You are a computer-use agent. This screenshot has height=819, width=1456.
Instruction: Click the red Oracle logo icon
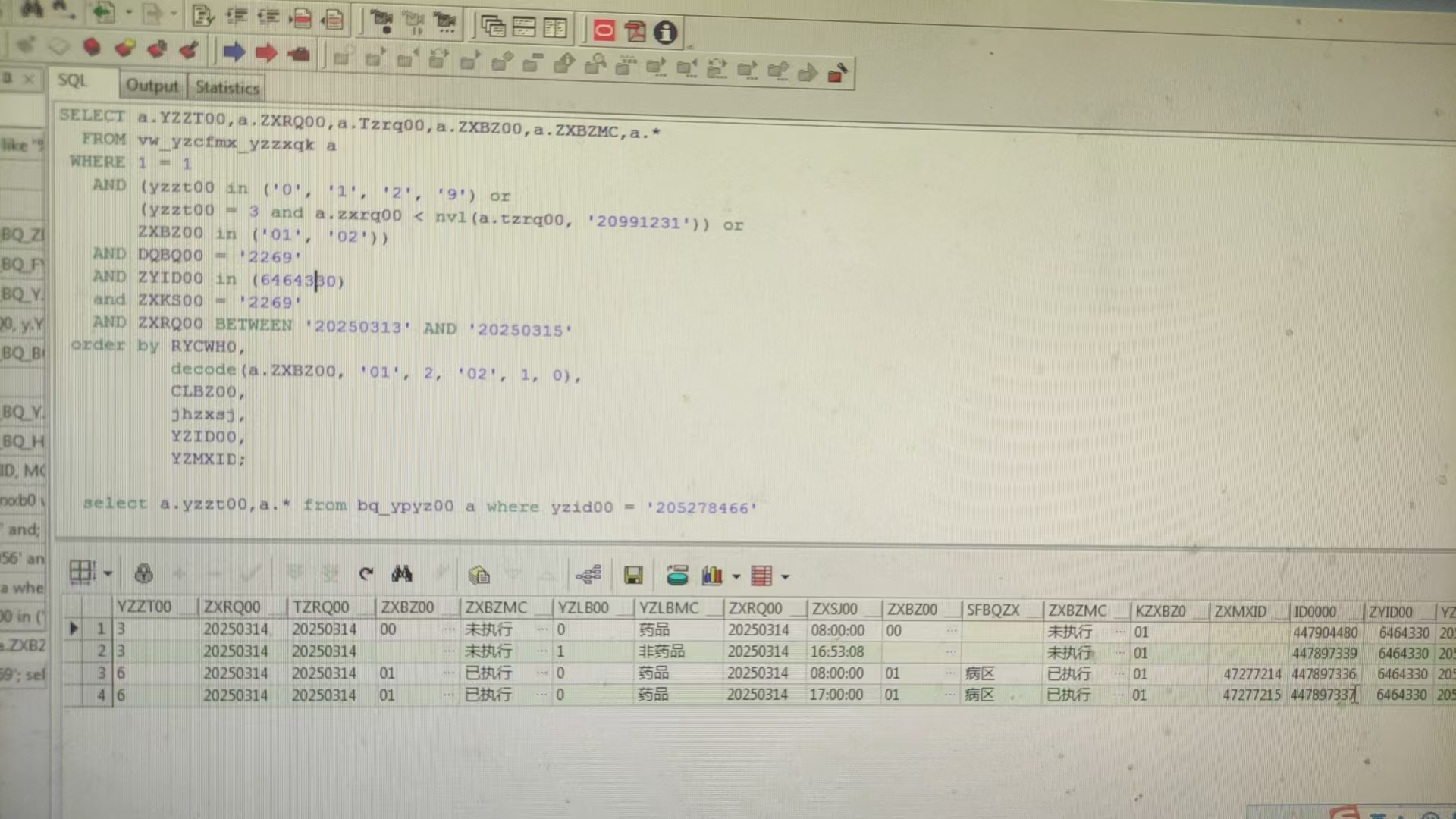[604, 31]
